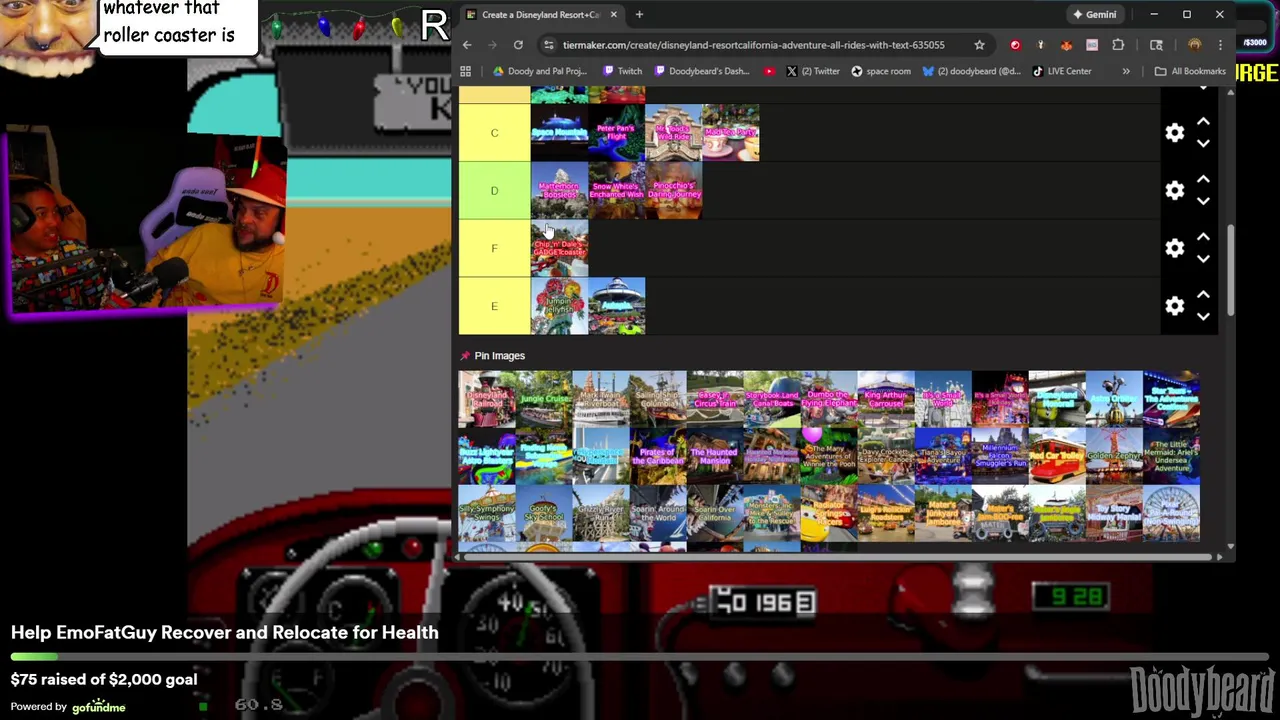Viewport: 1280px width, 720px height.
Task: Pick Dumbo the Flying Elephant thumbnail
Action: point(829,399)
